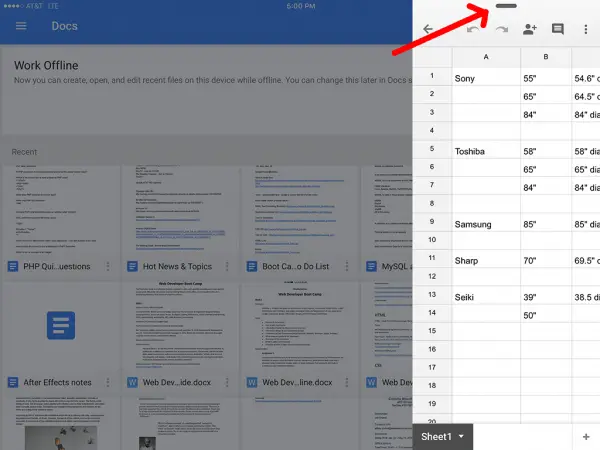This screenshot has height=450, width=600.
Task: Select row 5 header
Action: pyautogui.click(x=432, y=149)
